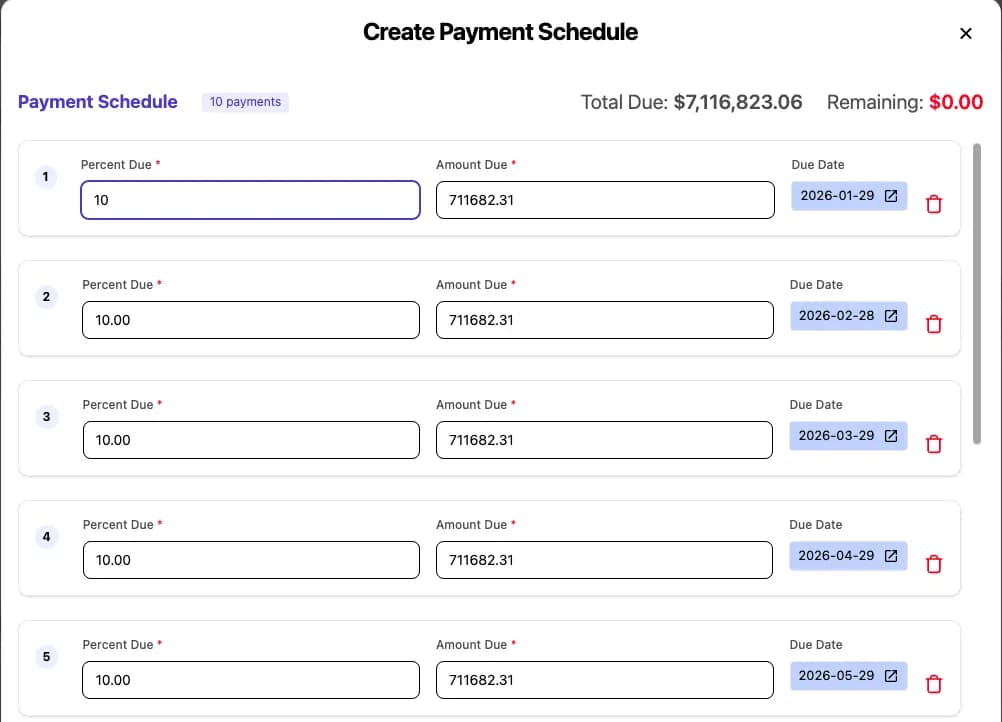The image size is (1002, 722).
Task: Close the Create Payment Schedule dialog
Action: pyautogui.click(x=965, y=33)
